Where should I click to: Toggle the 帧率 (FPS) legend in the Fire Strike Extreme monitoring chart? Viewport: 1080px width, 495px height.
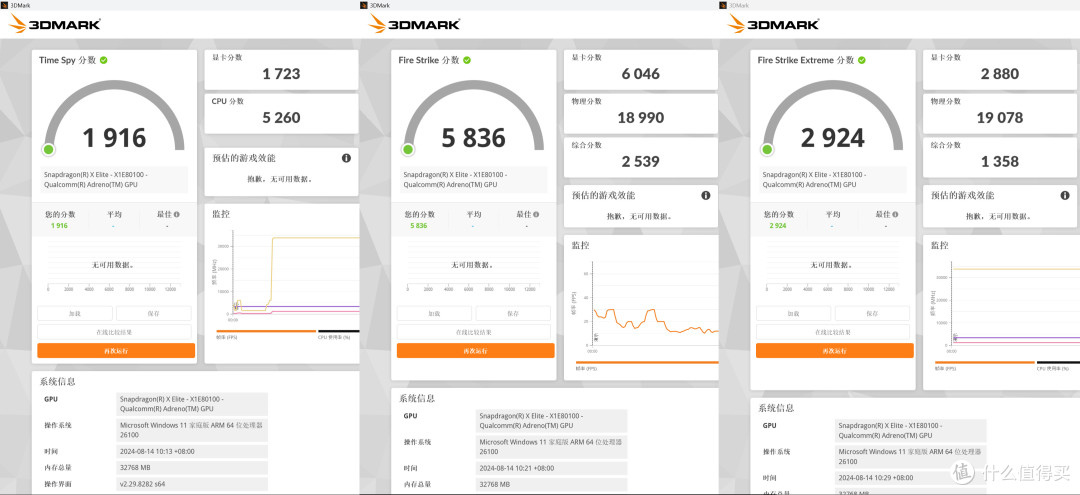pyautogui.click(x=985, y=366)
